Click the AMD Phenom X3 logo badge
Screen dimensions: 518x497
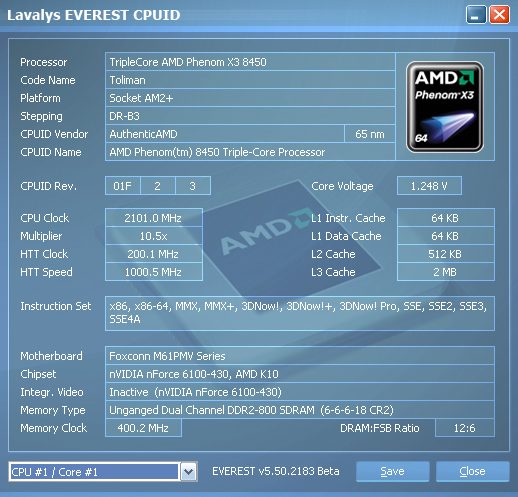(x=445, y=107)
